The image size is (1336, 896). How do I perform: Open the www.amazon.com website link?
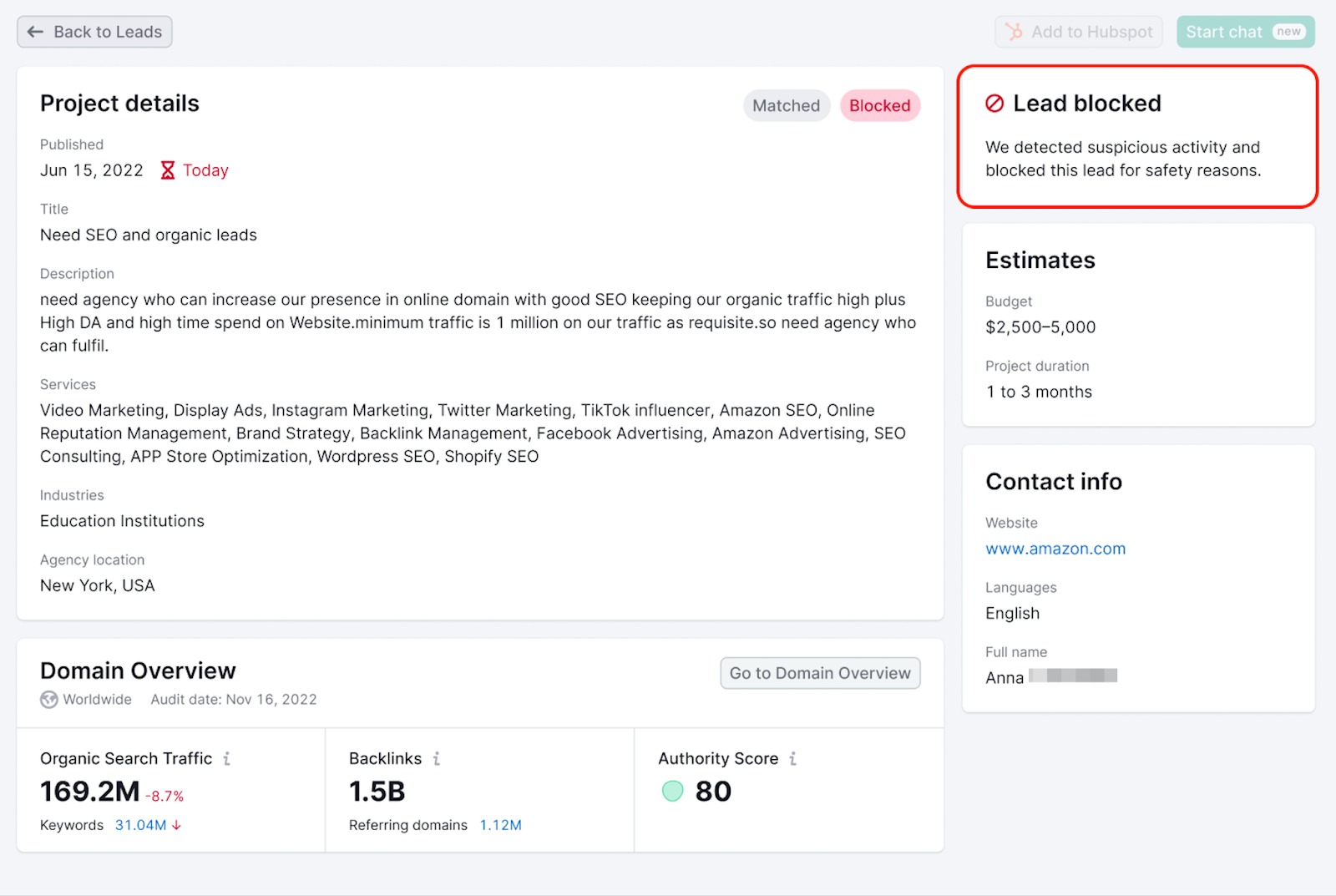(1055, 549)
